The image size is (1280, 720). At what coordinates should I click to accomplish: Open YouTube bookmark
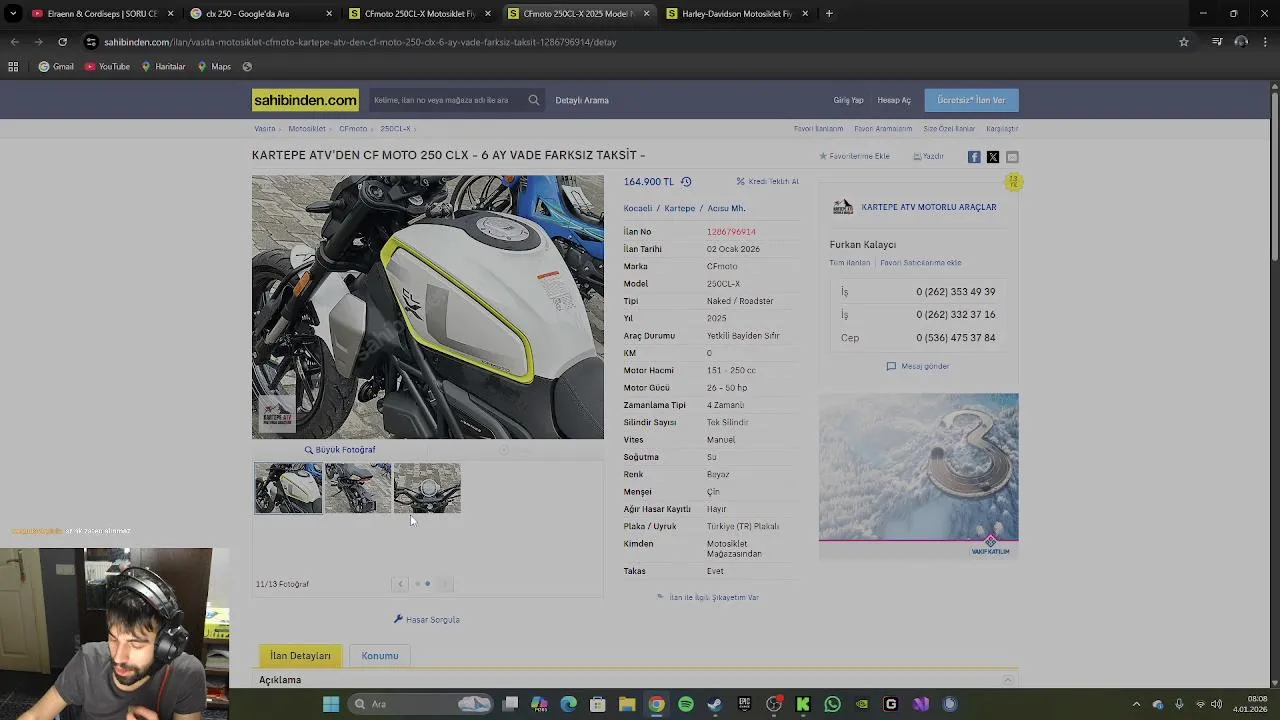point(108,67)
